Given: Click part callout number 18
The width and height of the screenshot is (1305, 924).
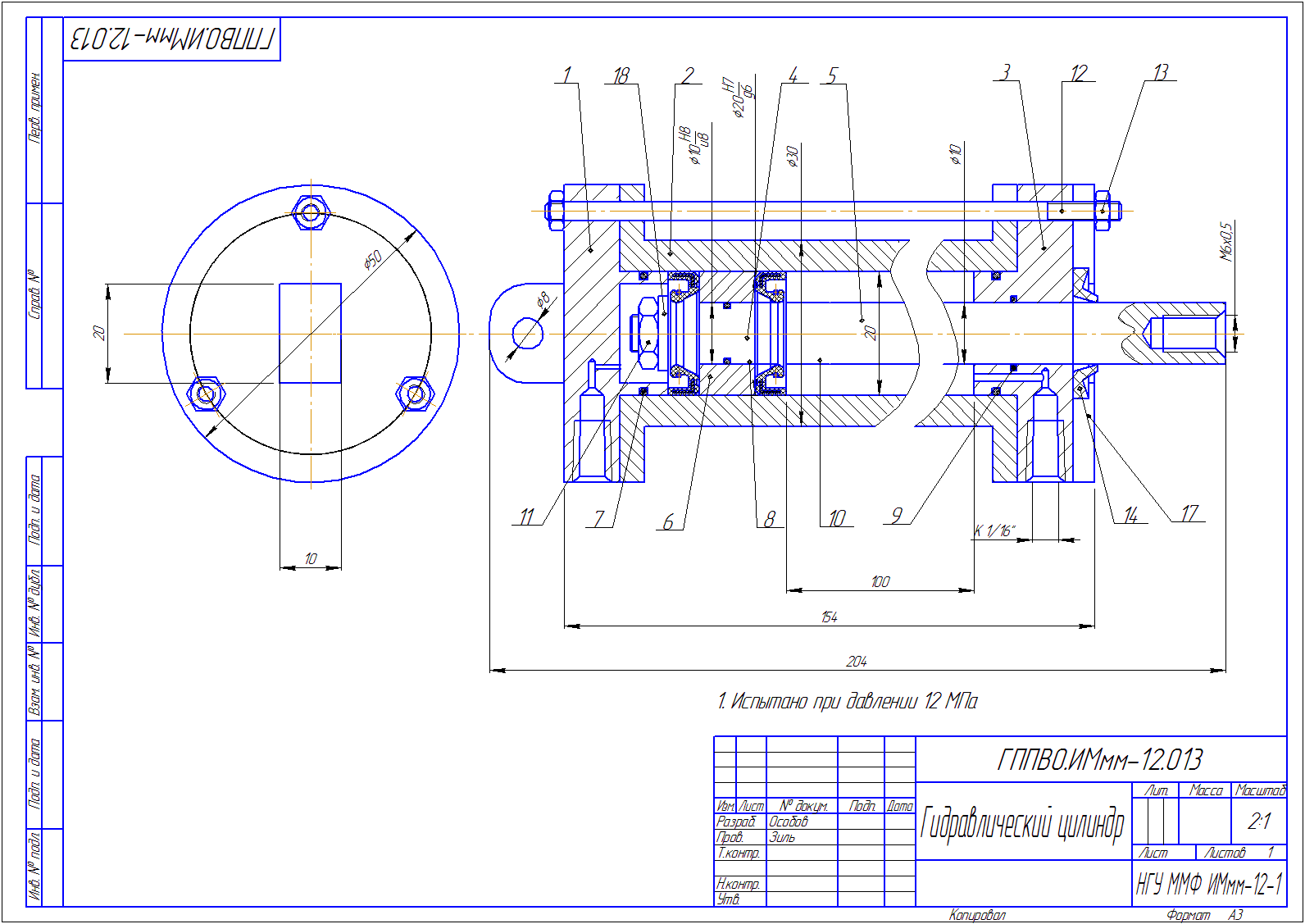Looking at the screenshot, I should (x=621, y=75).
